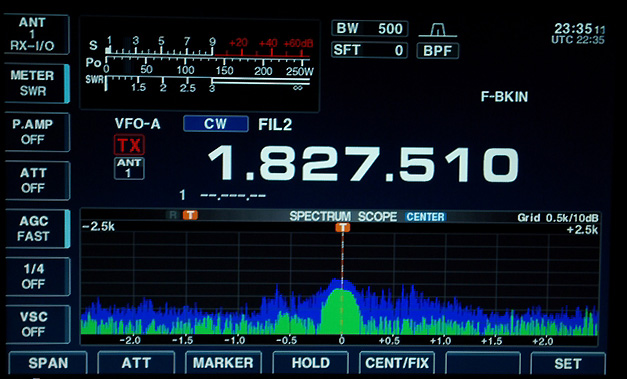Open the SPAN scope setting

coord(48,363)
